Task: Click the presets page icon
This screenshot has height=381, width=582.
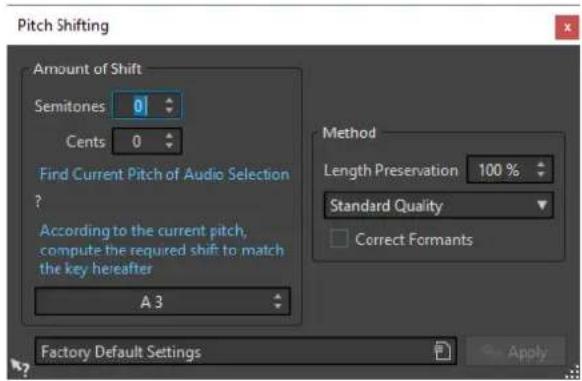Action: 443,351
